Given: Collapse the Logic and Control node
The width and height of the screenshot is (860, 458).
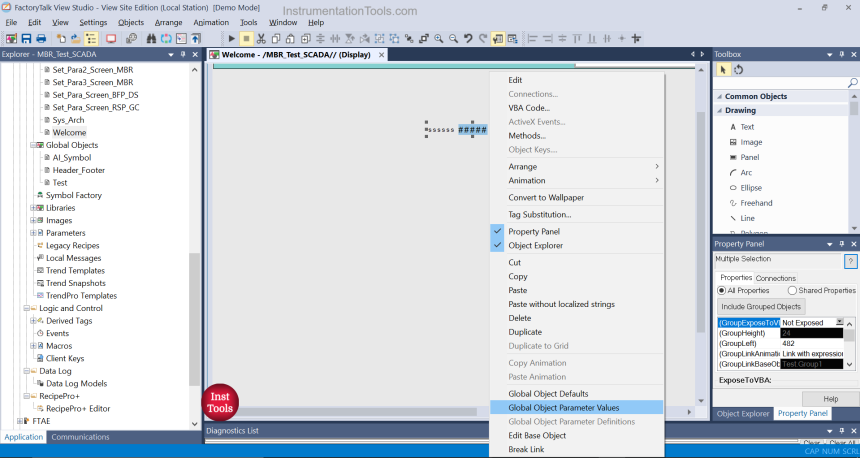Looking at the screenshot, I should (x=26, y=308).
